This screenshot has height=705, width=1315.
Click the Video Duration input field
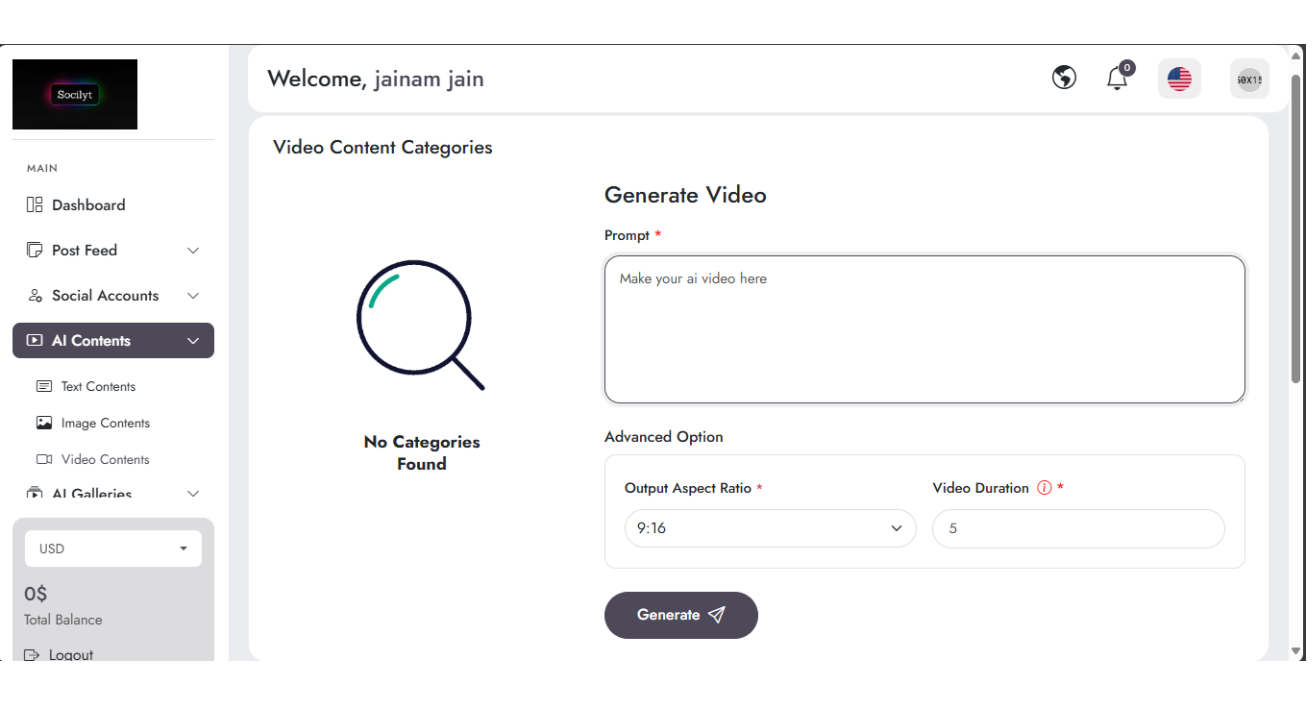[1077, 529]
